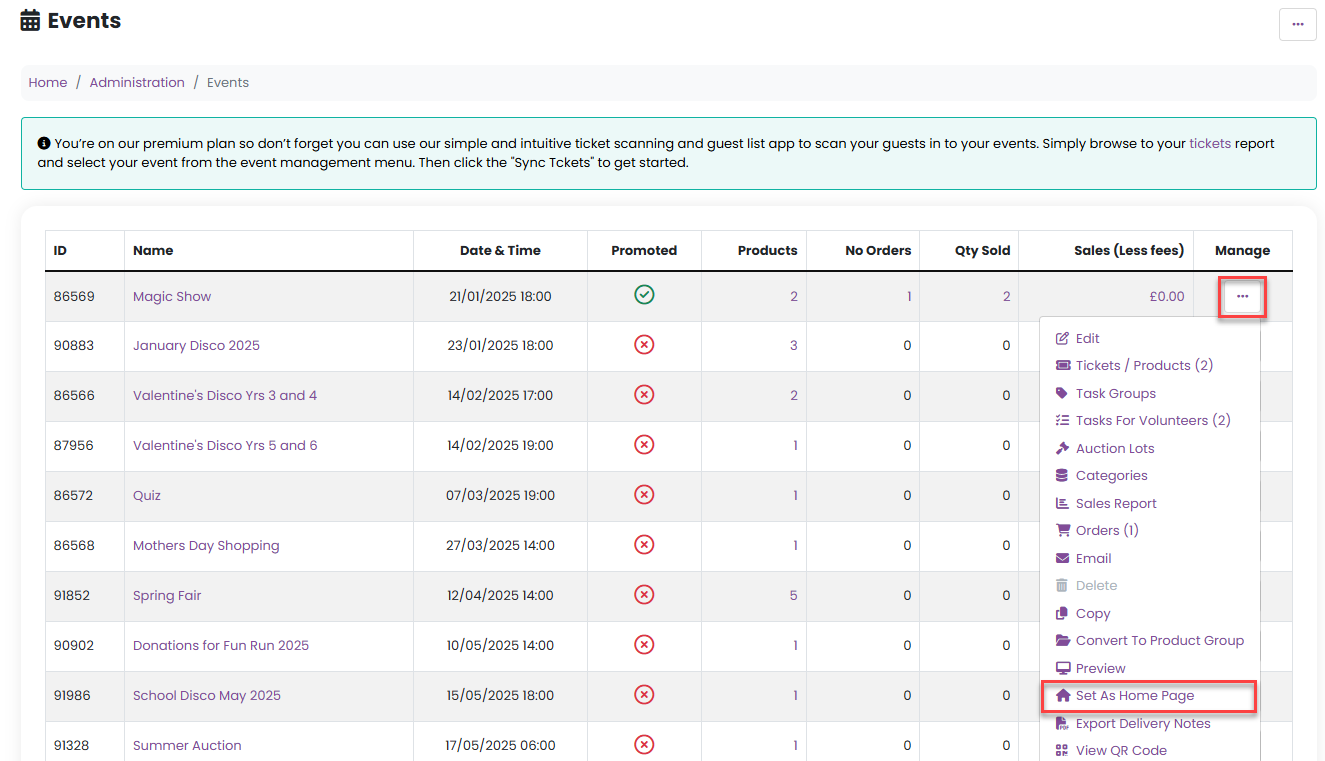
Task: Toggle promoted status for Spring Fair
Action: coord(644,595)
